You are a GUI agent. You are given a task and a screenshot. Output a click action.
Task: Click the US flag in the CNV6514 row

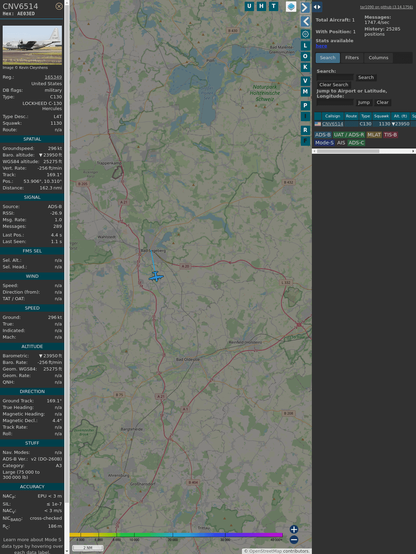pos(318,124)
